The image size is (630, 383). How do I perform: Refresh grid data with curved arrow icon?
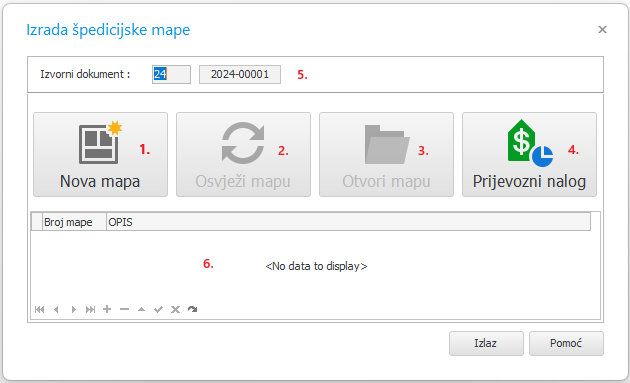click(x=192, y=309)
